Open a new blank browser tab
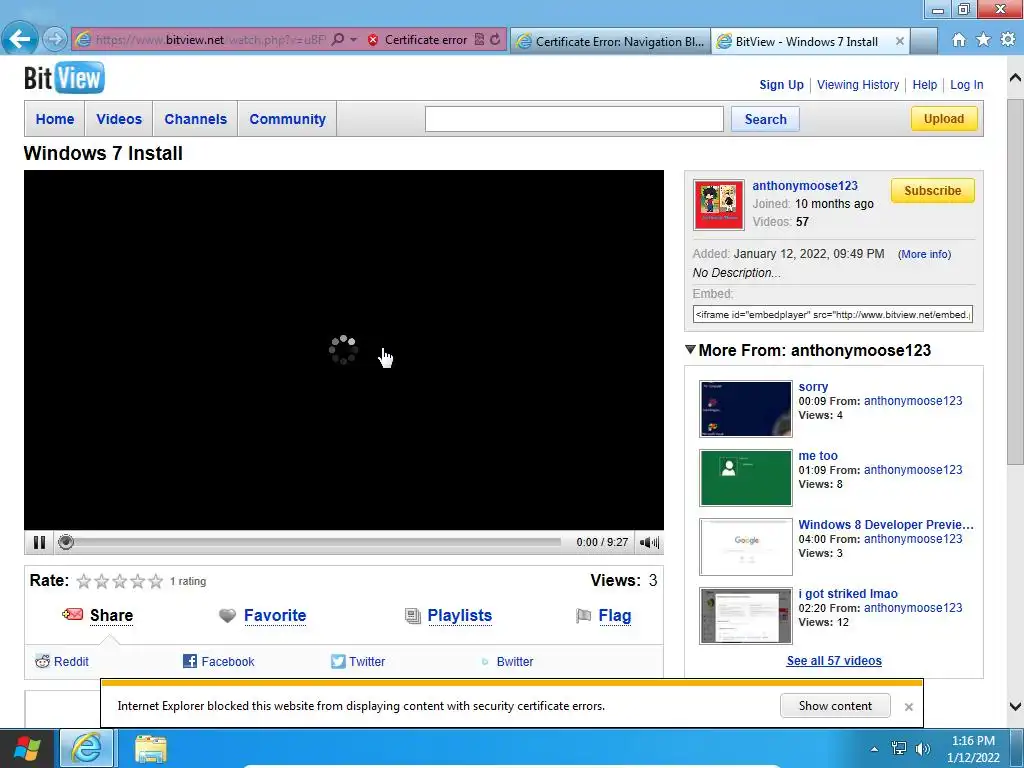The width and height of the screenshot is (1024, 768). pyautogui.click(x=923, y=41)
